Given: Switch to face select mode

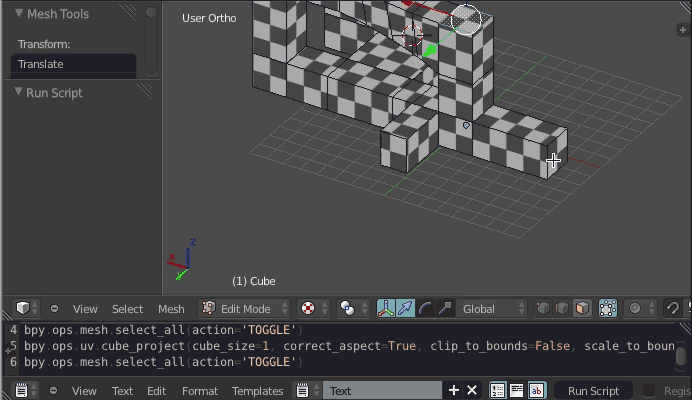Looking at the screenshot, I should tap(581, 309).
